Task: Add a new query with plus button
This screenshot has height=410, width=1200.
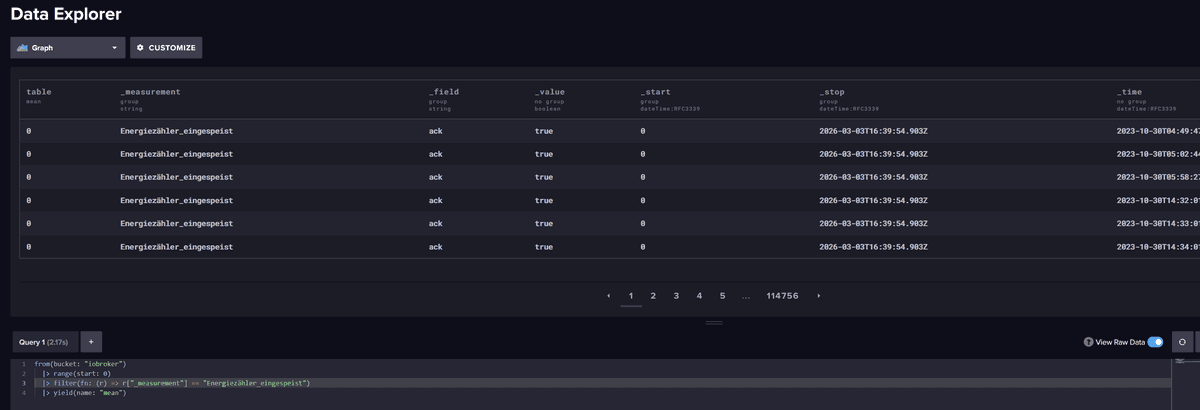Action: coord(90,342)
